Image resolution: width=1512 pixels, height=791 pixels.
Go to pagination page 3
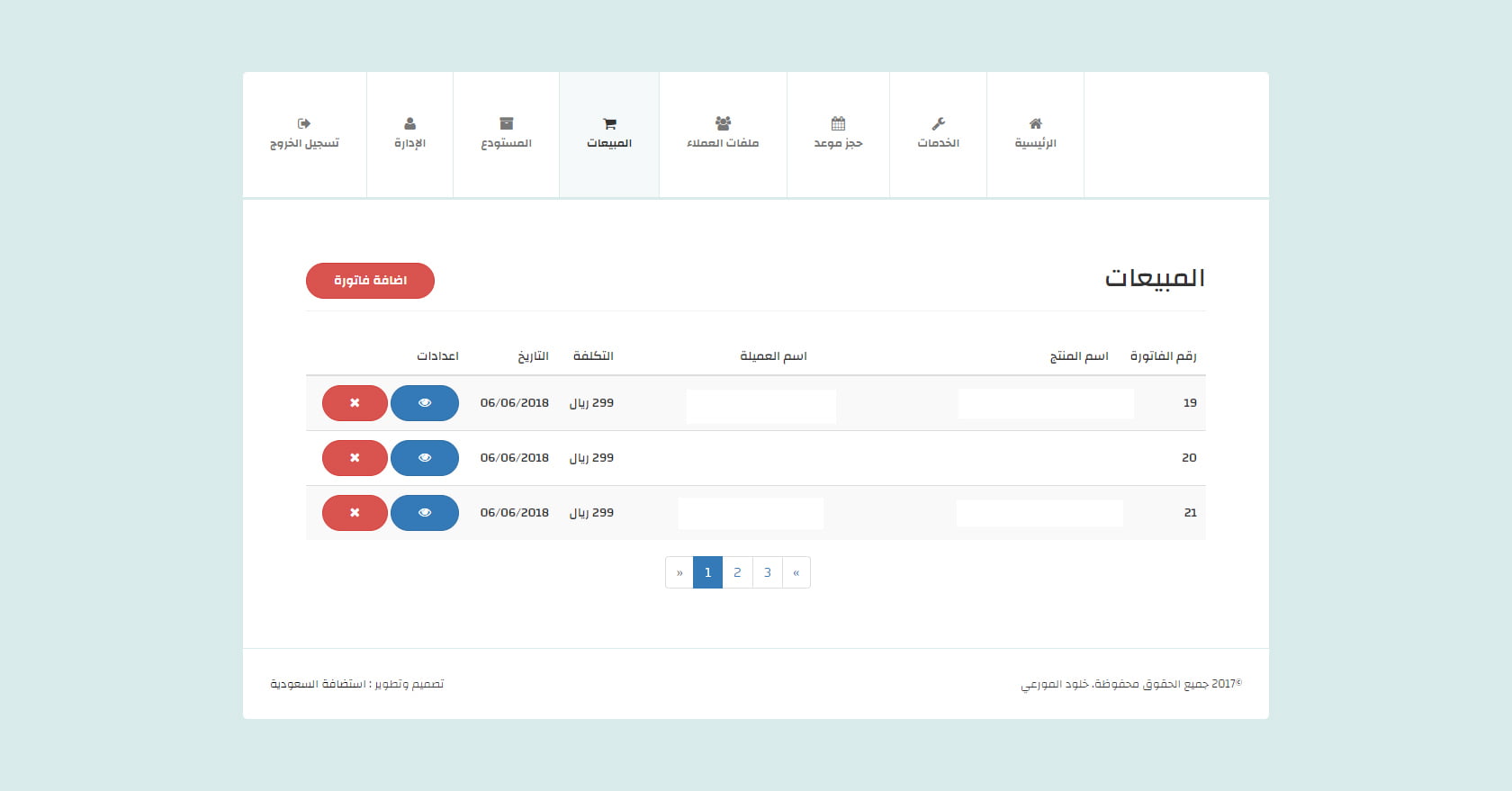point(768,572)
